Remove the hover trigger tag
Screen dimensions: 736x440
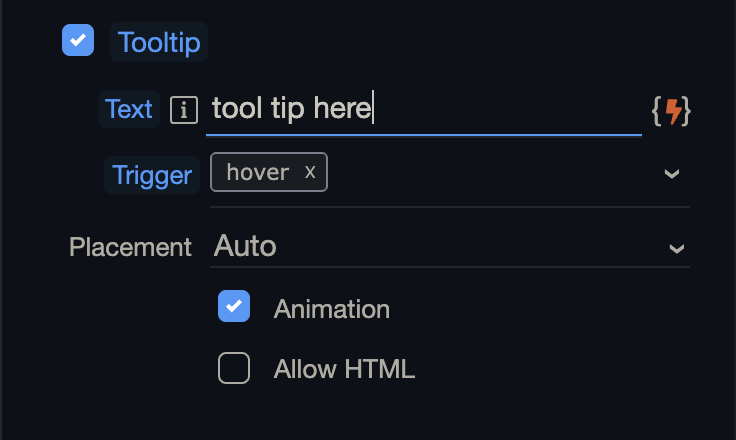coord(310,172)
